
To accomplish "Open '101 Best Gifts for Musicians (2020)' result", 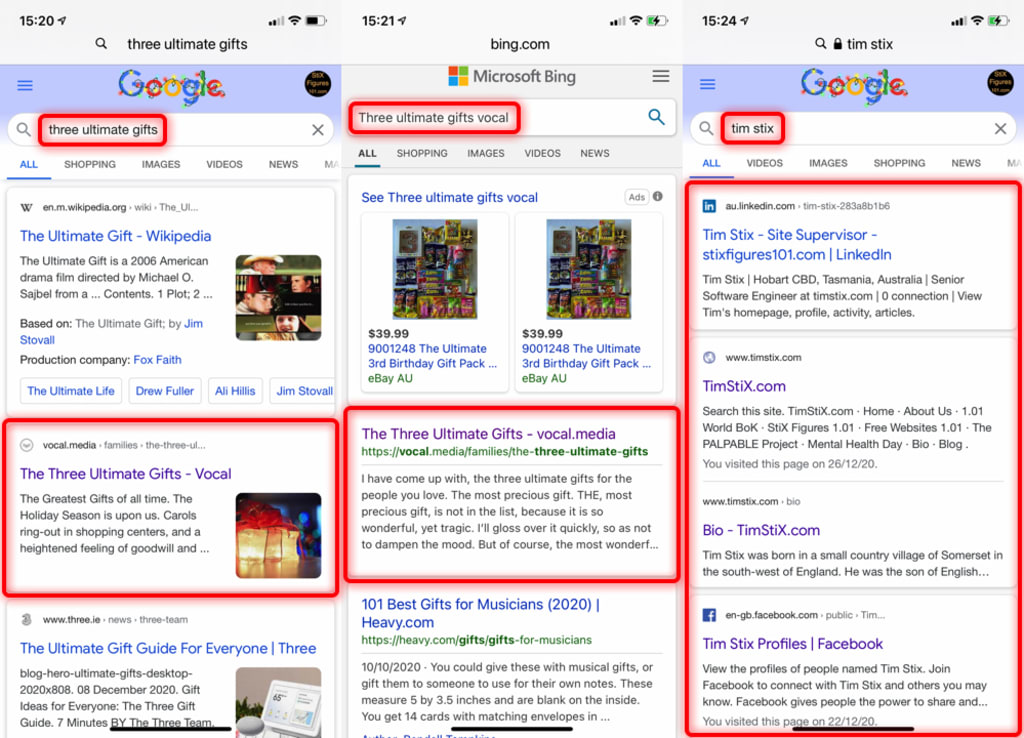I will click(481, 613).
